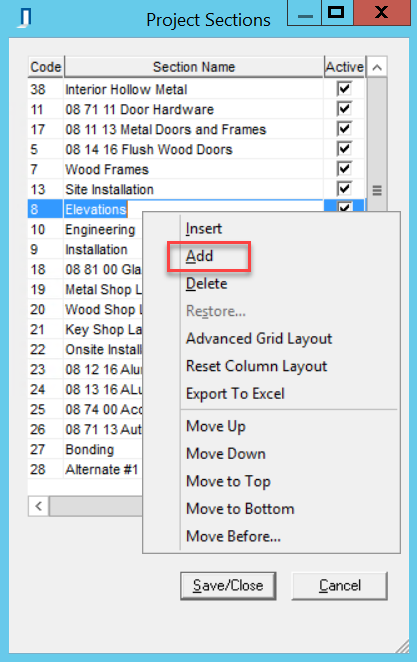Viewport: 417px width, 662px height.
Task: Click the application icon in the title bar
Action: [x=25, y=19]
